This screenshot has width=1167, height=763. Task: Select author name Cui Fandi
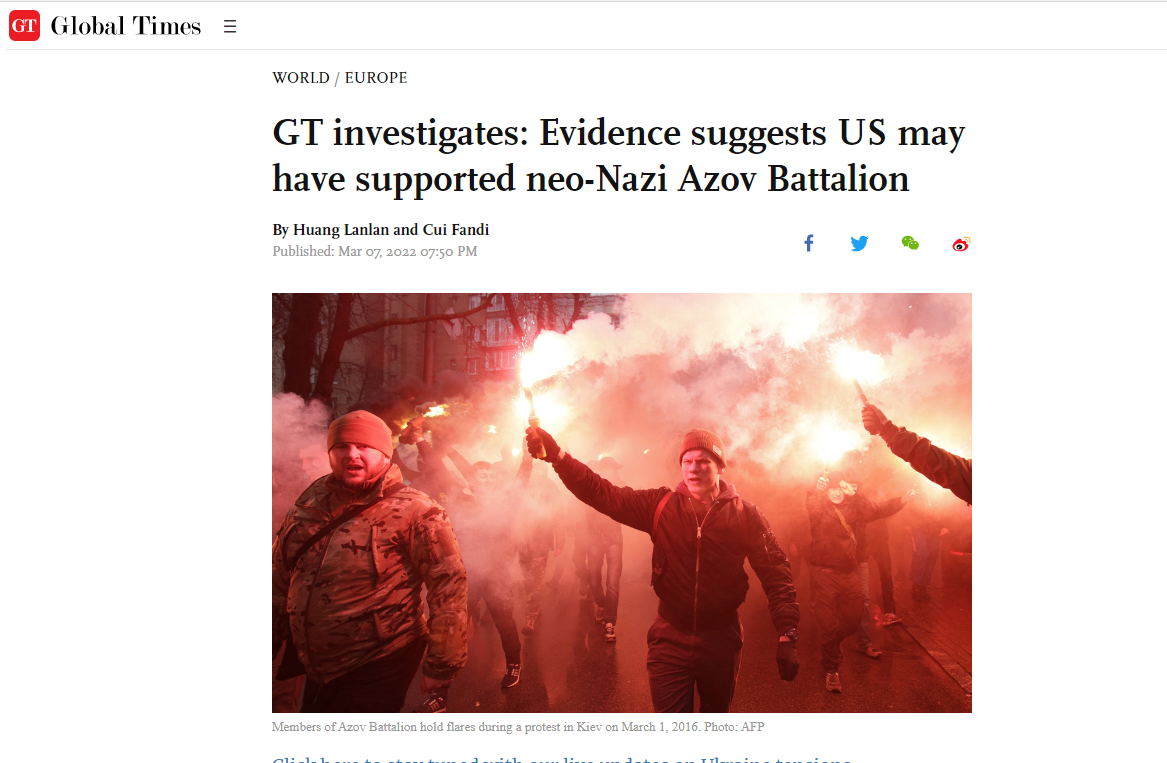pyautogui.click(x=455, y=229)
